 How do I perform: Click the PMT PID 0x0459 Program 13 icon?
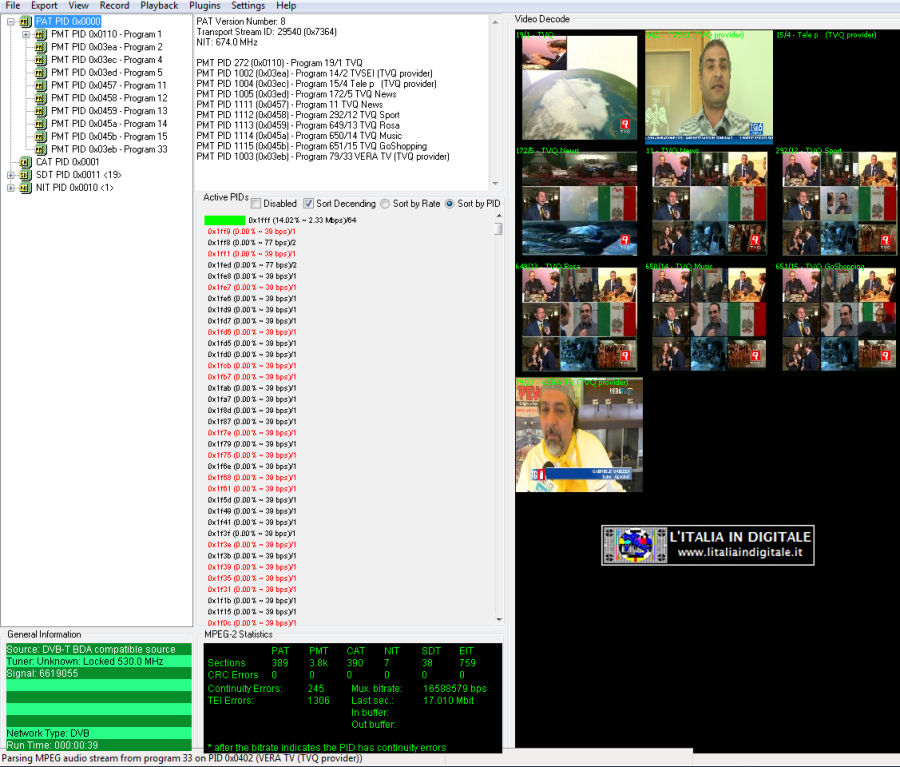click(x=40, y=111)
